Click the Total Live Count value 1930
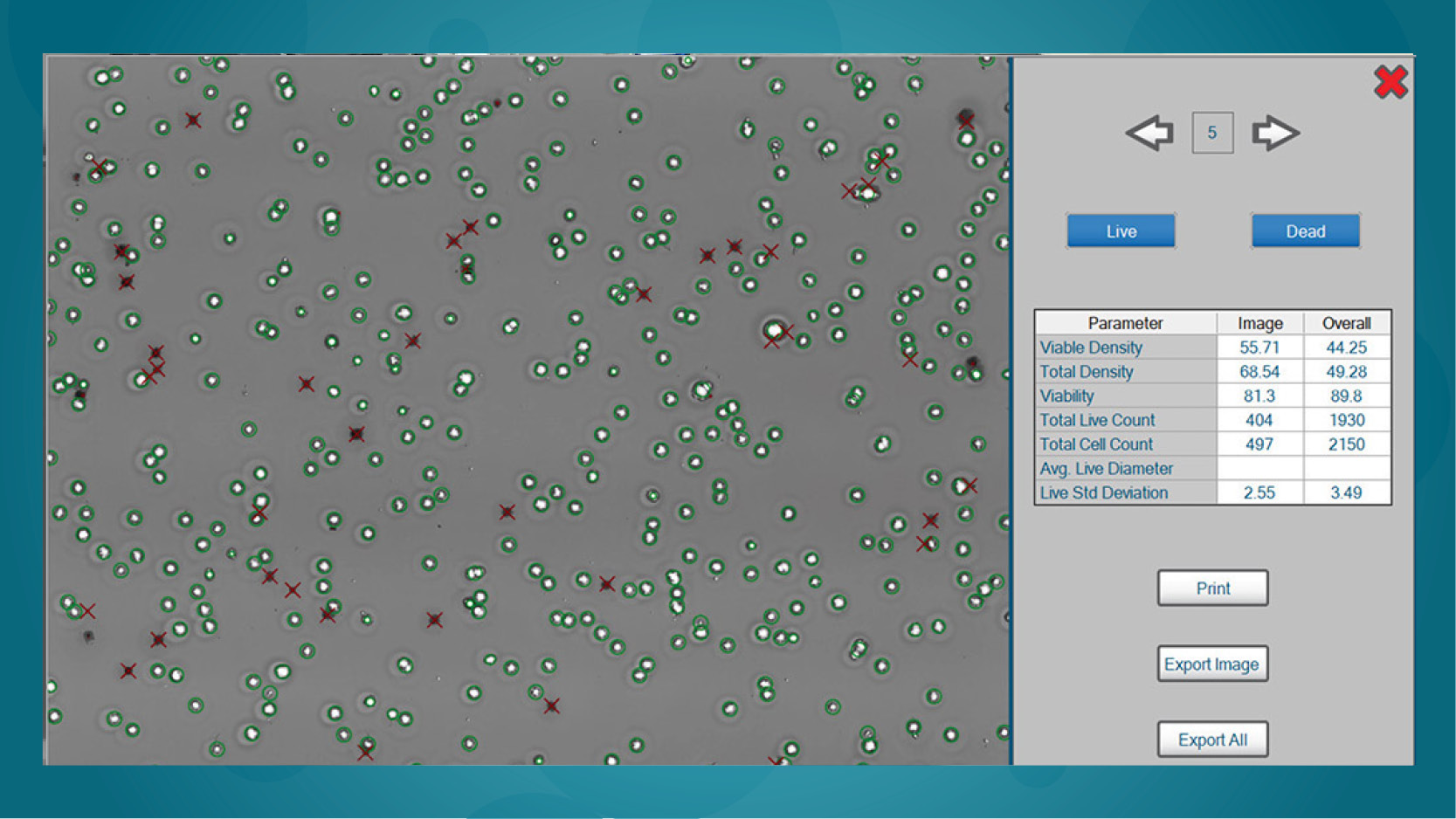Screen dimensions: 1456x819 (1346, 420)
